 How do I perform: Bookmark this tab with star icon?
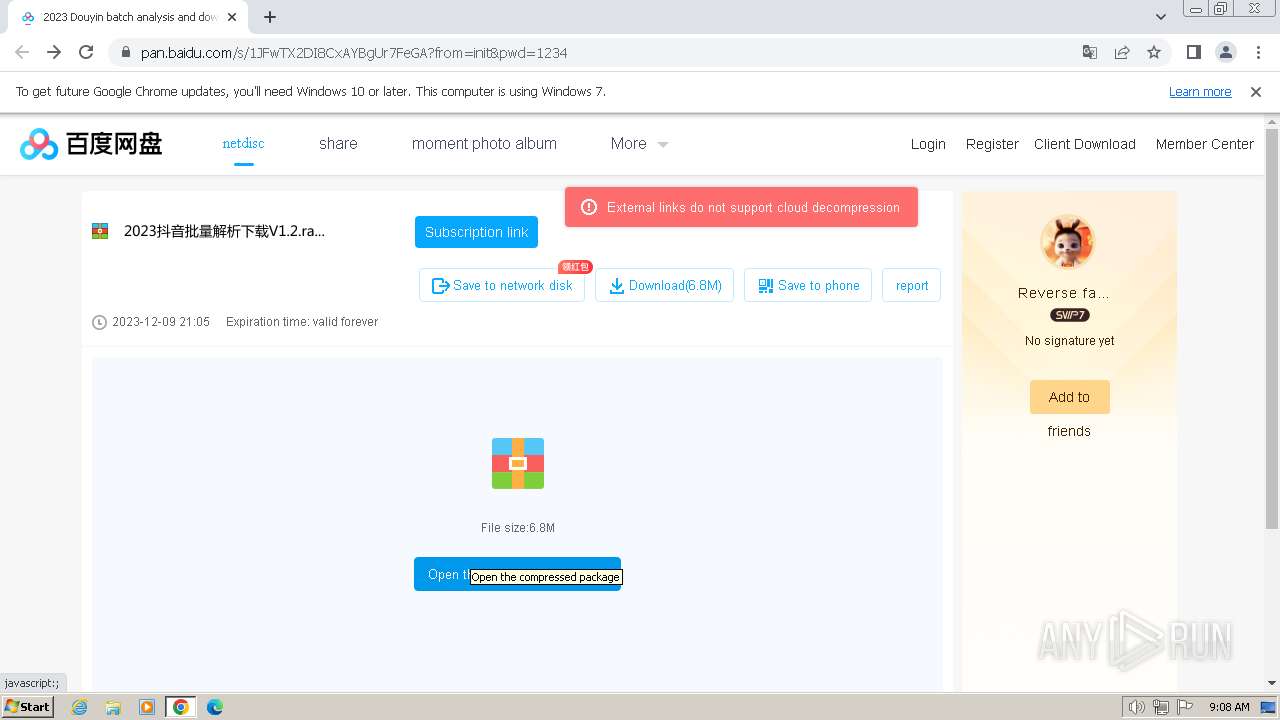pos(1154,52)
